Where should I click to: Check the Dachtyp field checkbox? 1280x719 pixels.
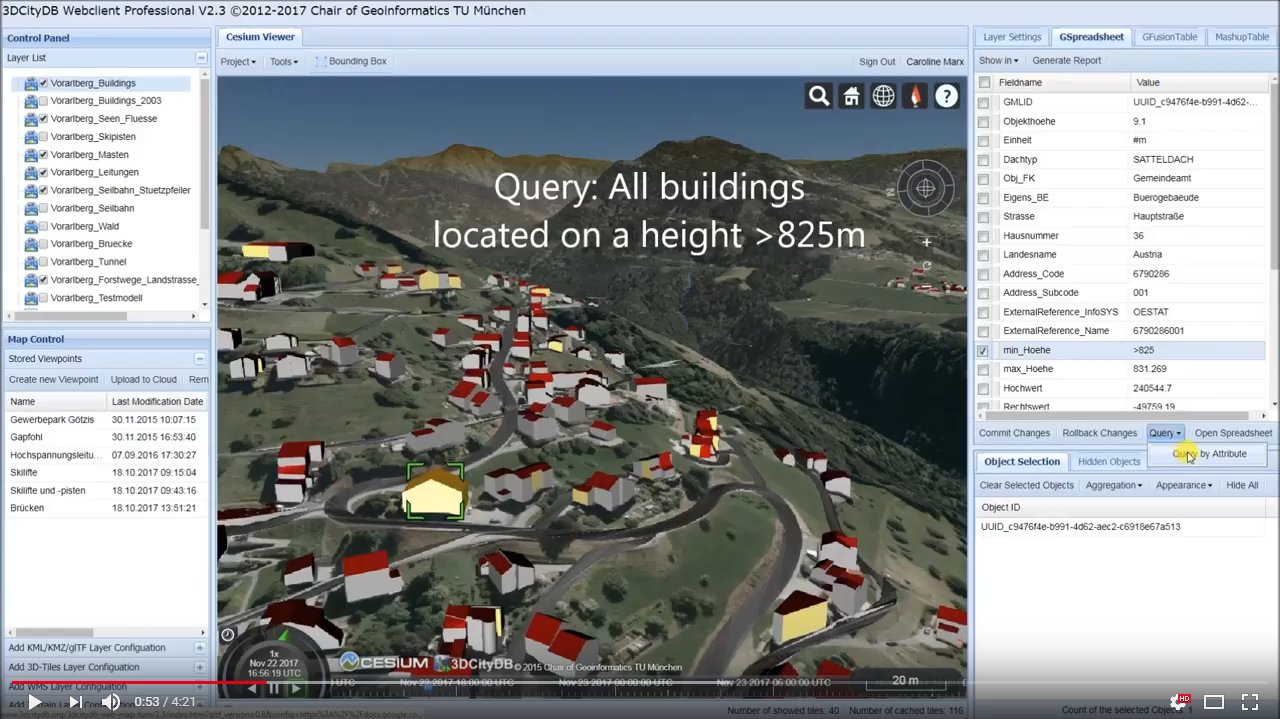(984, 160)
